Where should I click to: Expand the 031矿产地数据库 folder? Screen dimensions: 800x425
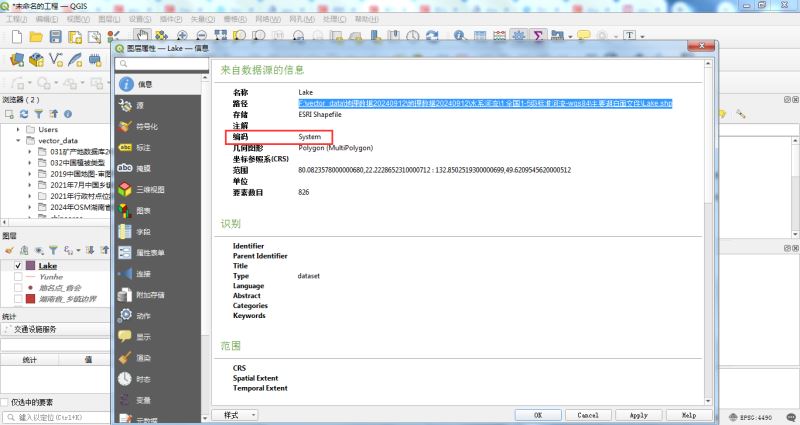coord(30,152)
